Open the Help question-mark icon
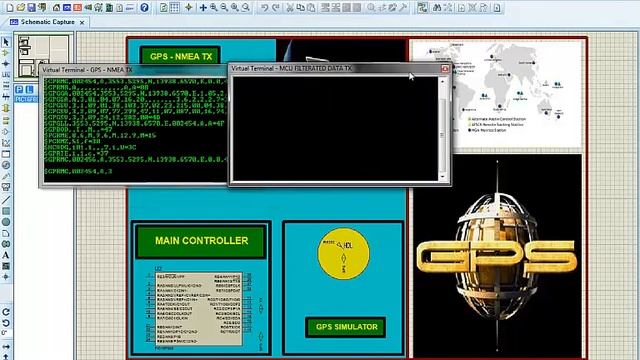The width and height of the screenshot is (640, 360). 144,7
